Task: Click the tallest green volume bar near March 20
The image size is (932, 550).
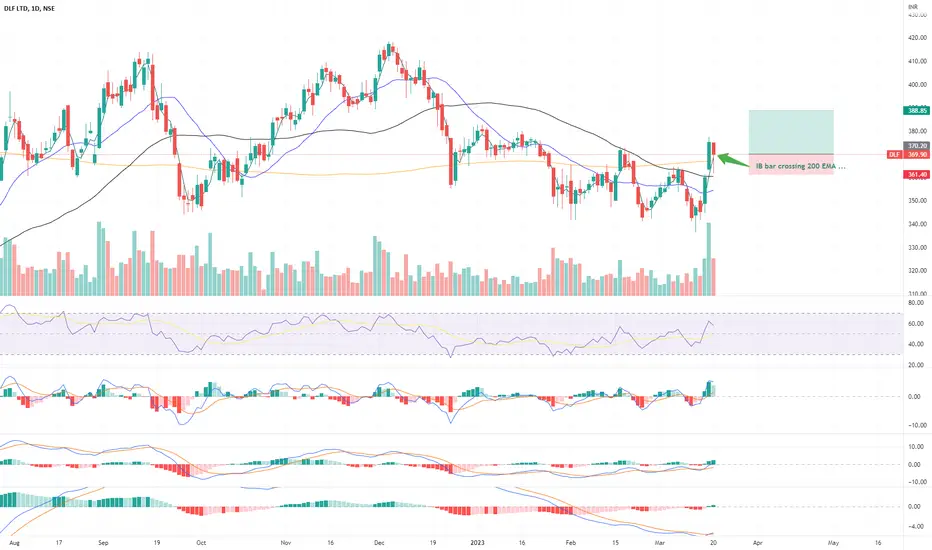Action: click(x=709, y=259)
